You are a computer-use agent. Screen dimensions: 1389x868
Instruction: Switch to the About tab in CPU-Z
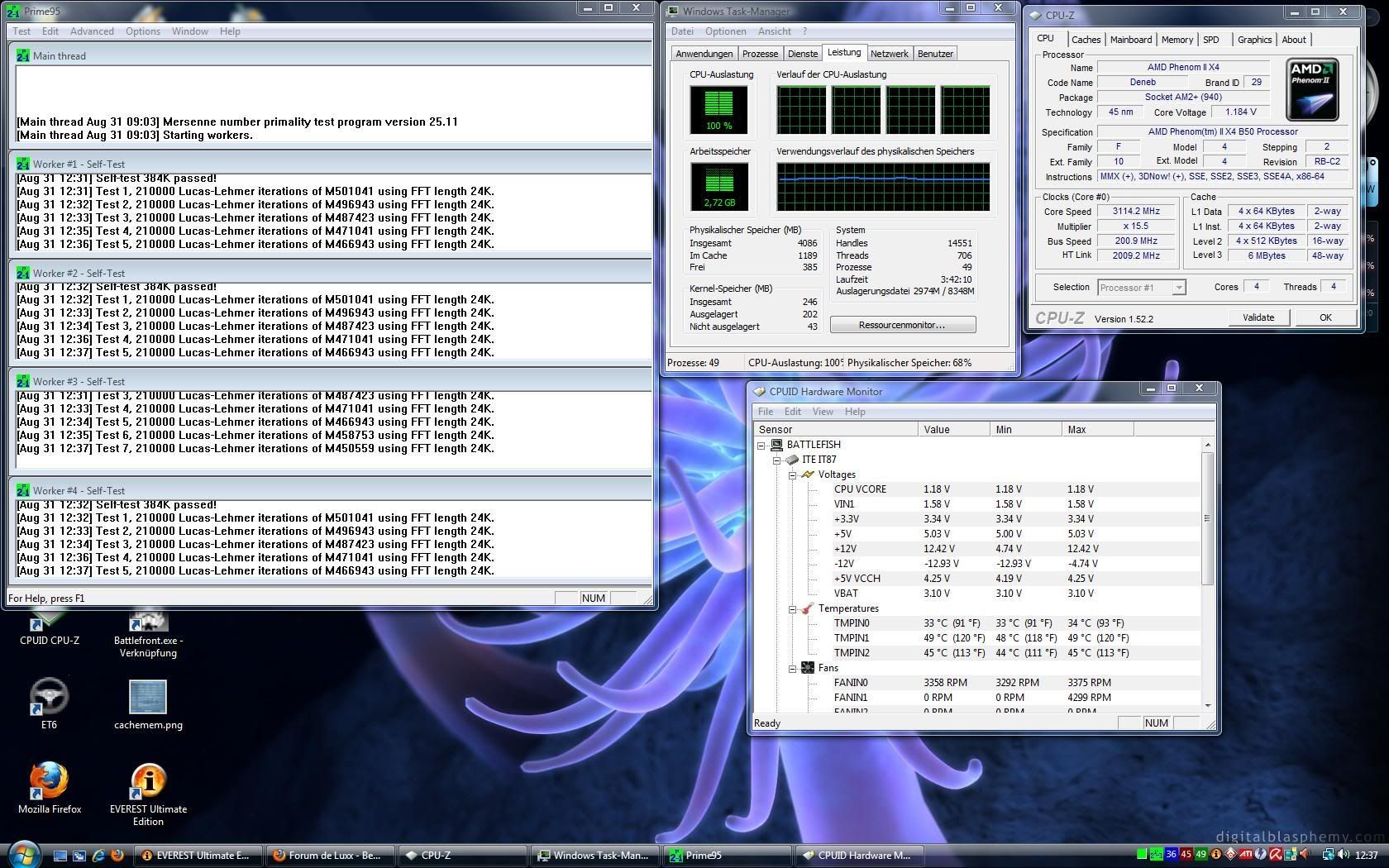click(x=1294, y=40)
